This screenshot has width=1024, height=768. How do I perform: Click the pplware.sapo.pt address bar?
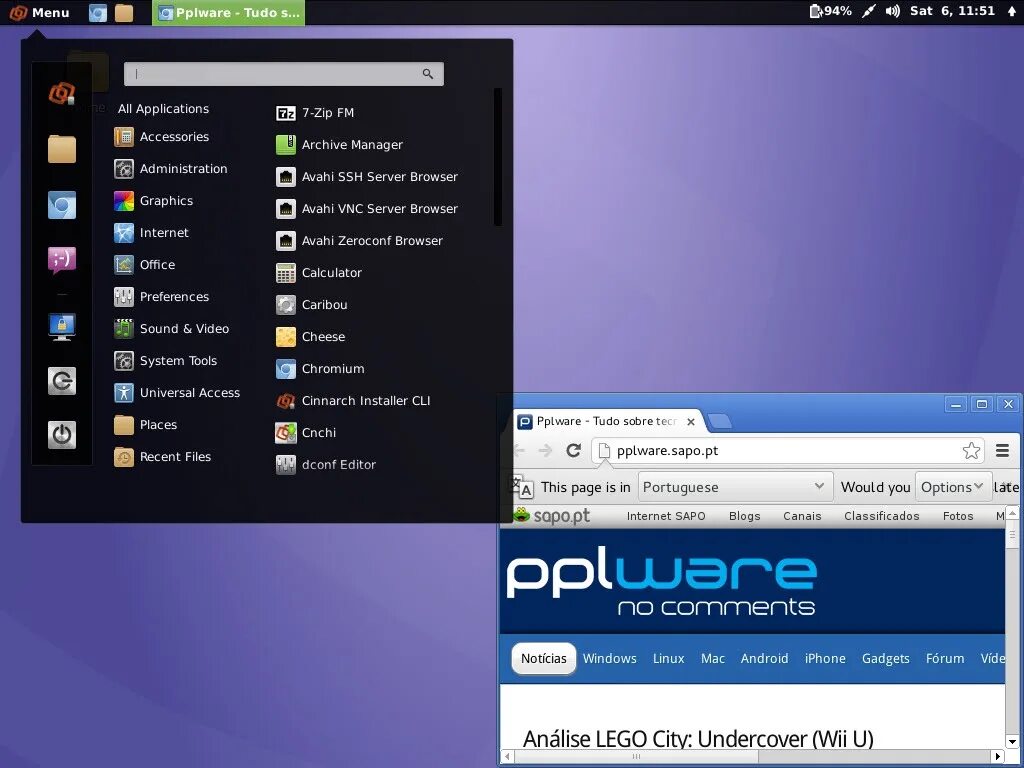click(x=787, y=451)
